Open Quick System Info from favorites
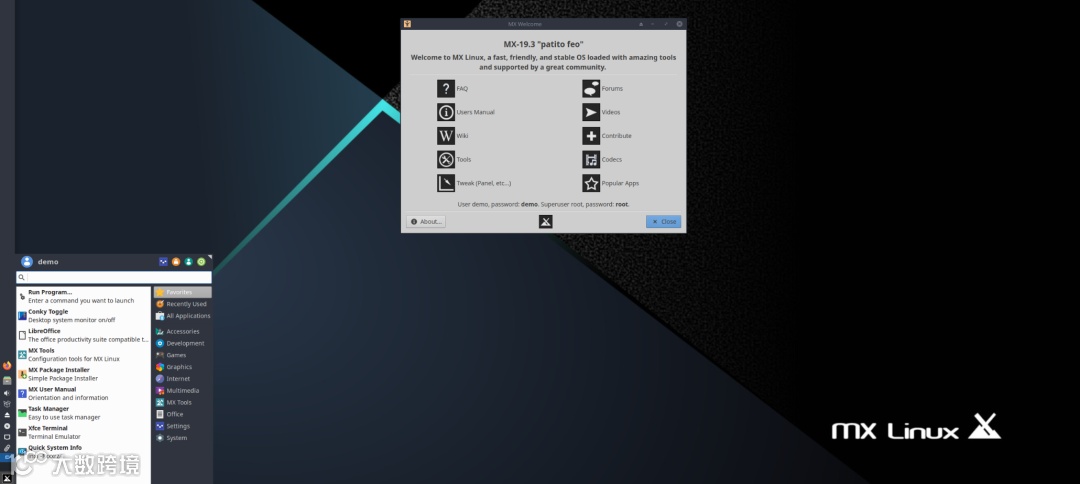 pyautogui.click(x=83, y=452)
